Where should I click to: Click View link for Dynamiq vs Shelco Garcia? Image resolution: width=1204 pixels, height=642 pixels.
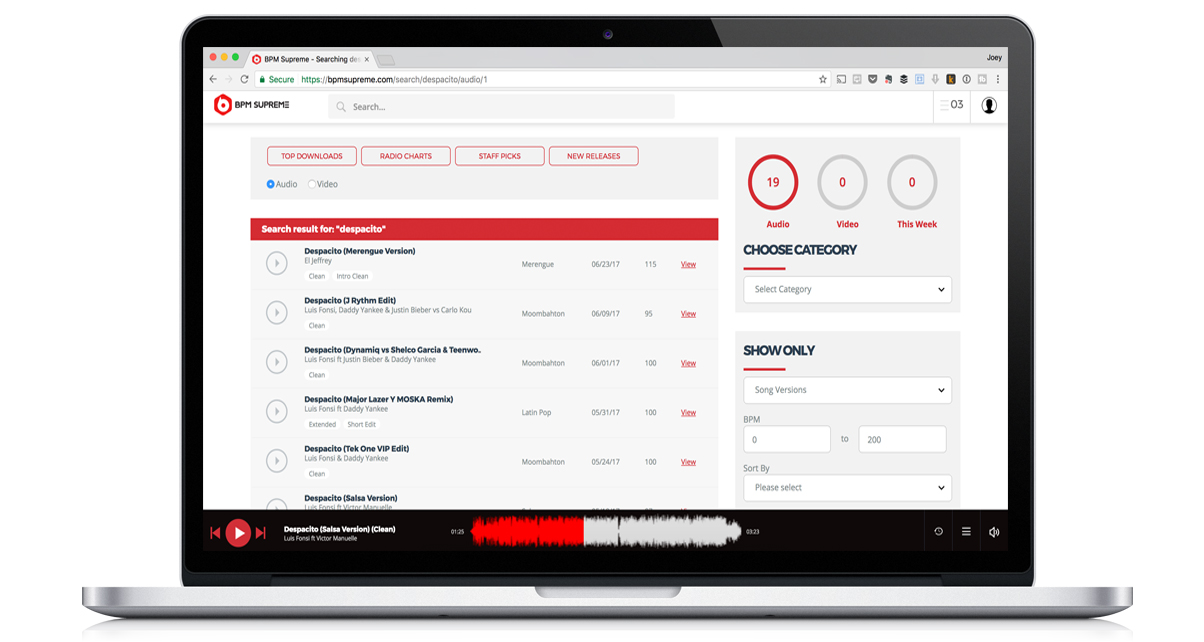(688, 363)
